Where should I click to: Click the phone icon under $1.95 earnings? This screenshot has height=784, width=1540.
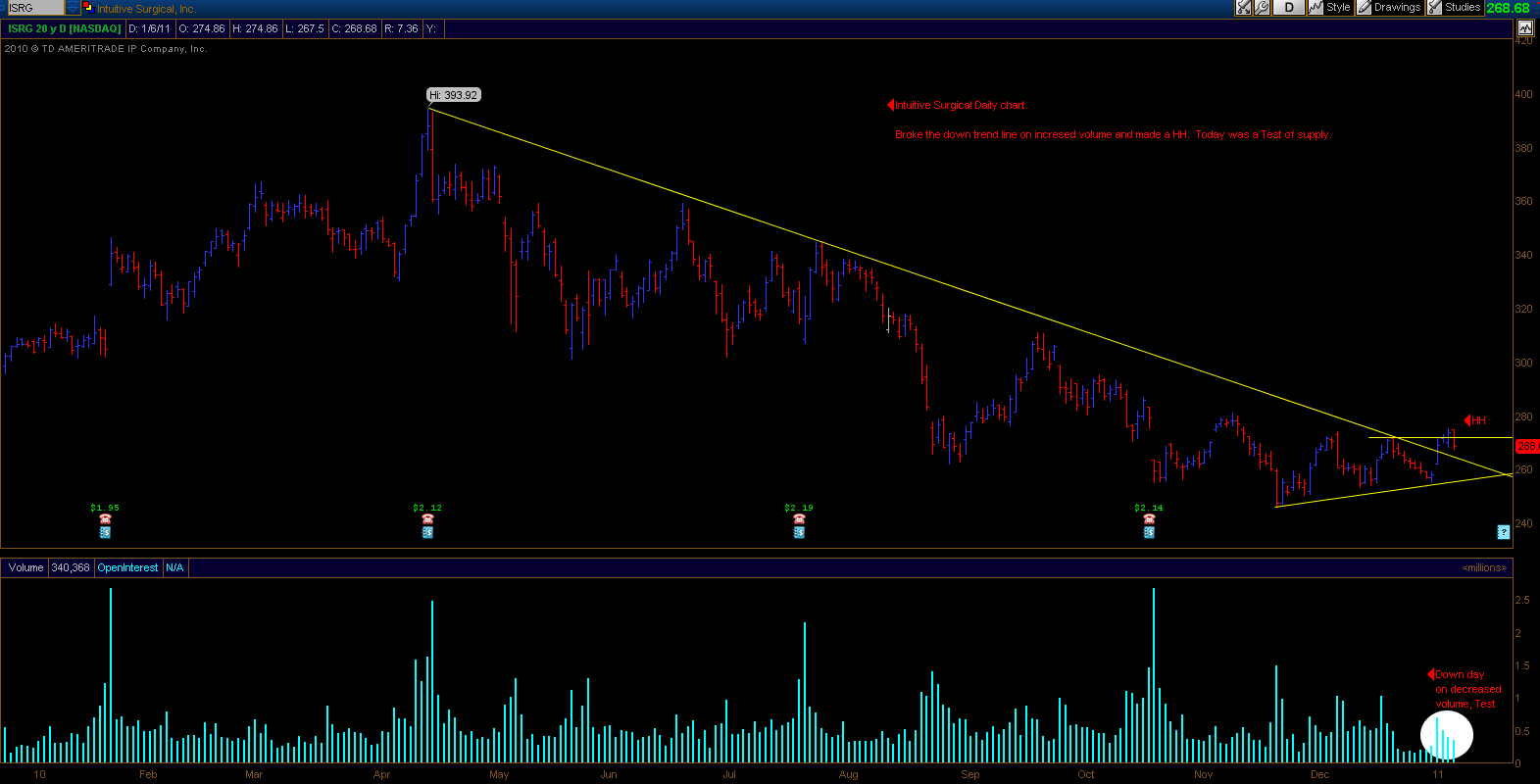[x=105, y=519]
